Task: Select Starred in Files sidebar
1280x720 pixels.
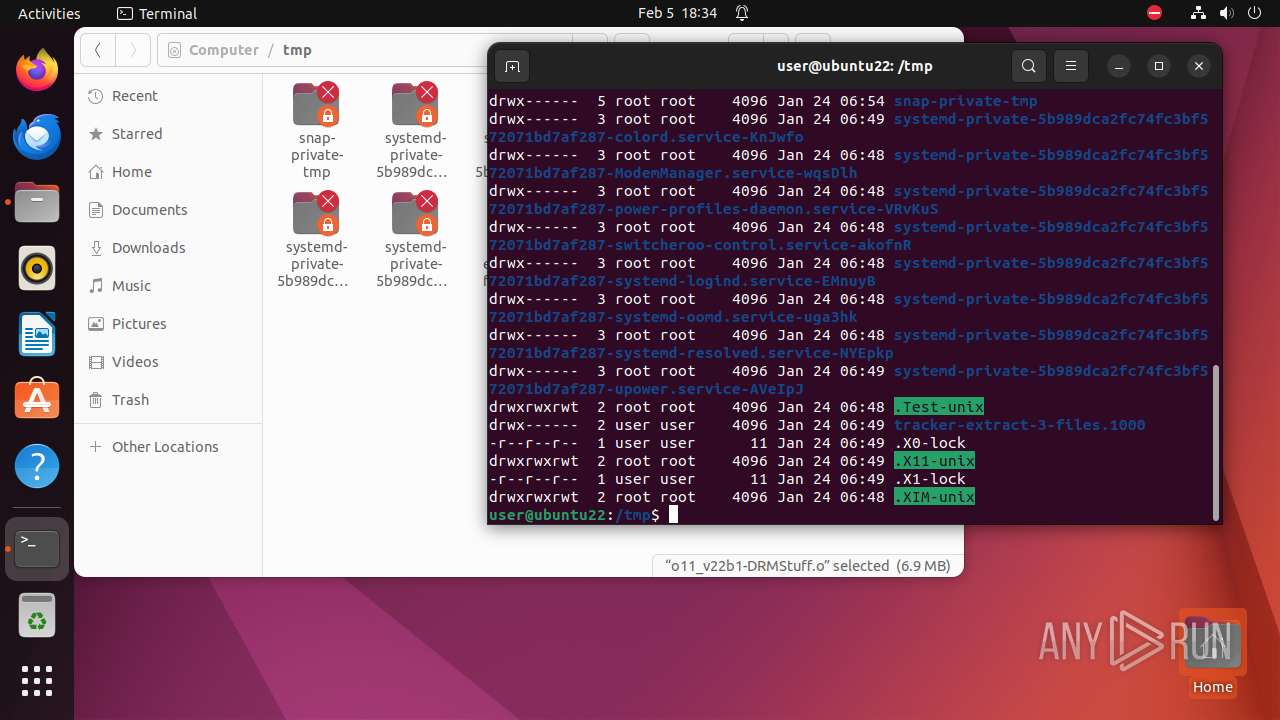Action: [168, 134]
